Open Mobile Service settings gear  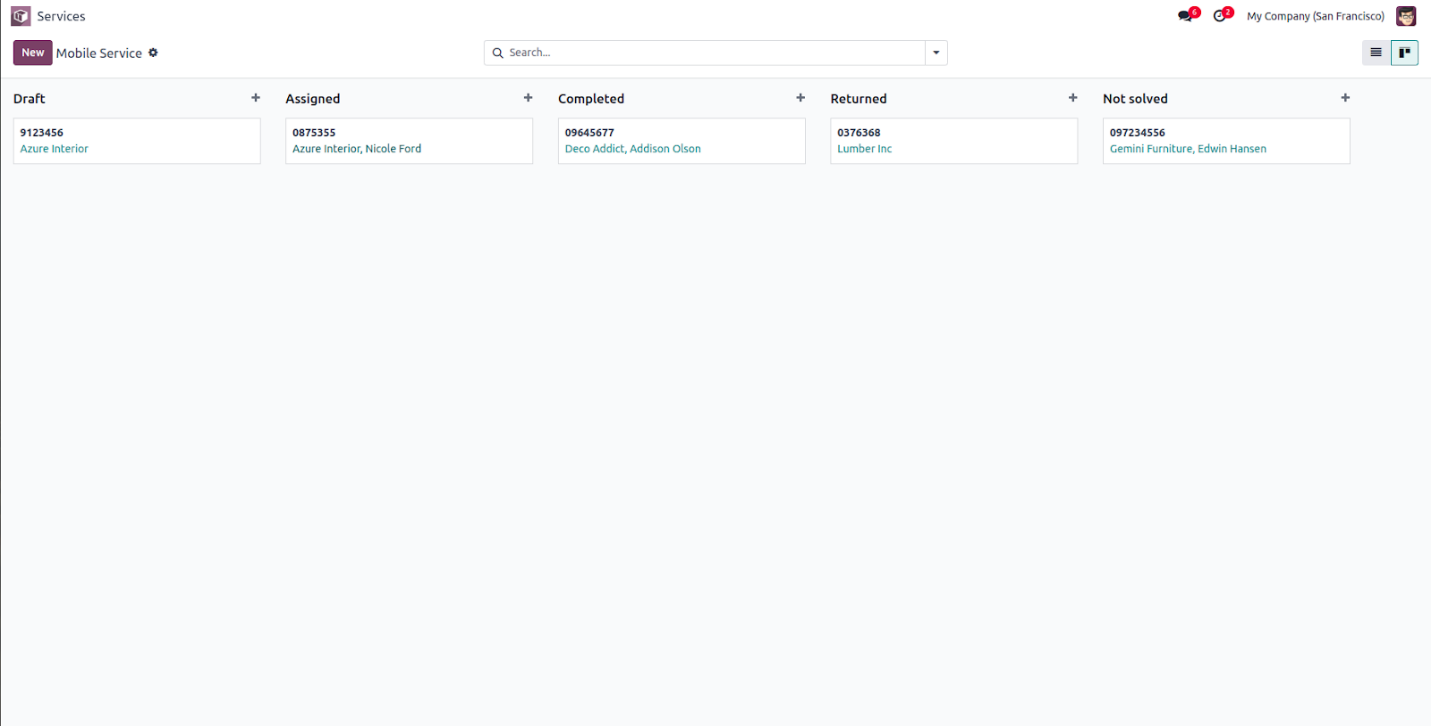[153, 53]
